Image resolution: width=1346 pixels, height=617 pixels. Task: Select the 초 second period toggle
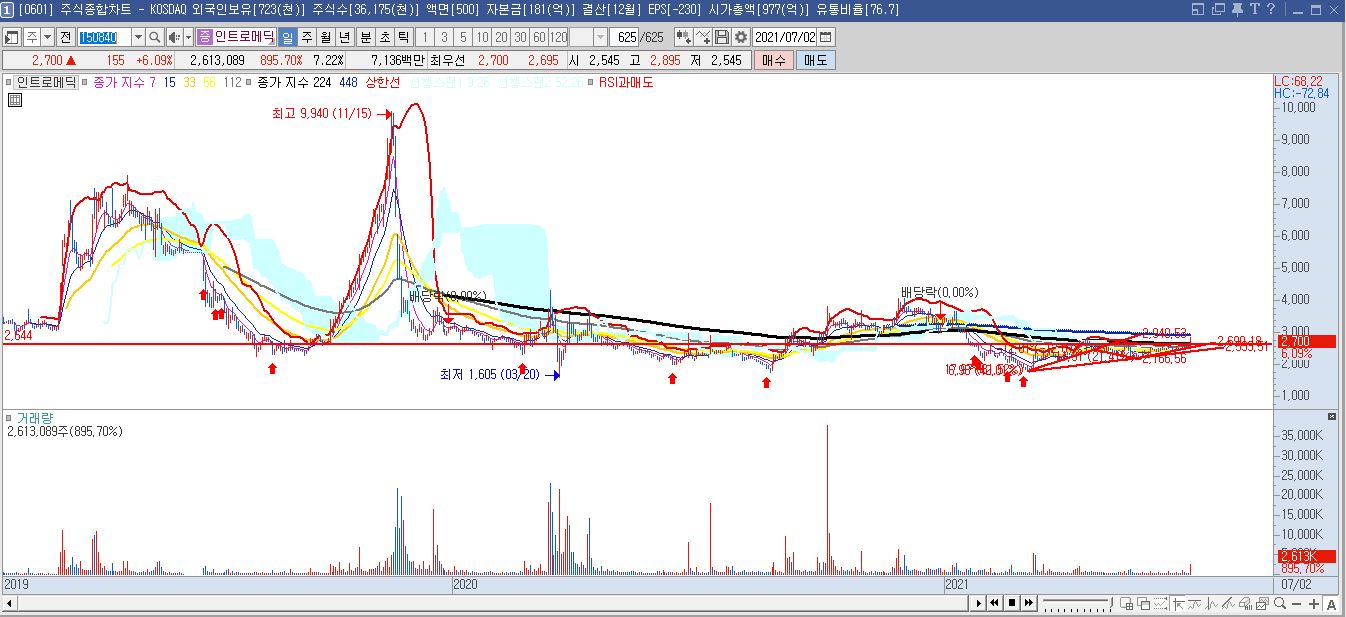385,37
